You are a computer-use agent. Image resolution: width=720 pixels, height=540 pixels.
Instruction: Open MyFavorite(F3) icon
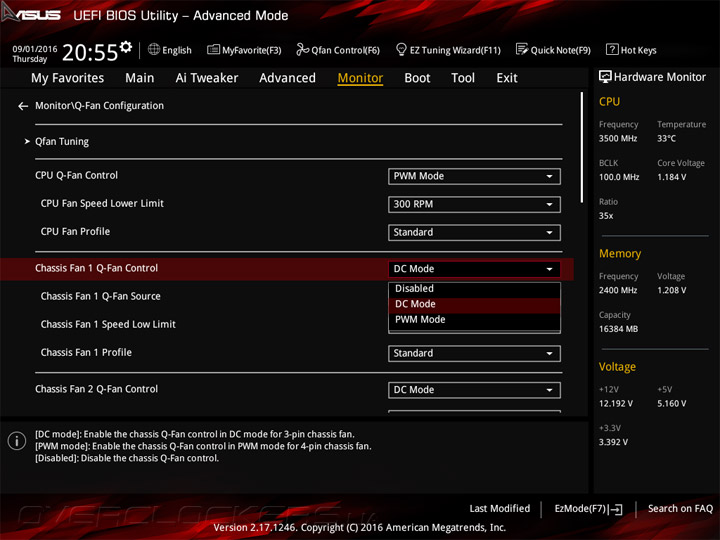[x=213, y=50]
